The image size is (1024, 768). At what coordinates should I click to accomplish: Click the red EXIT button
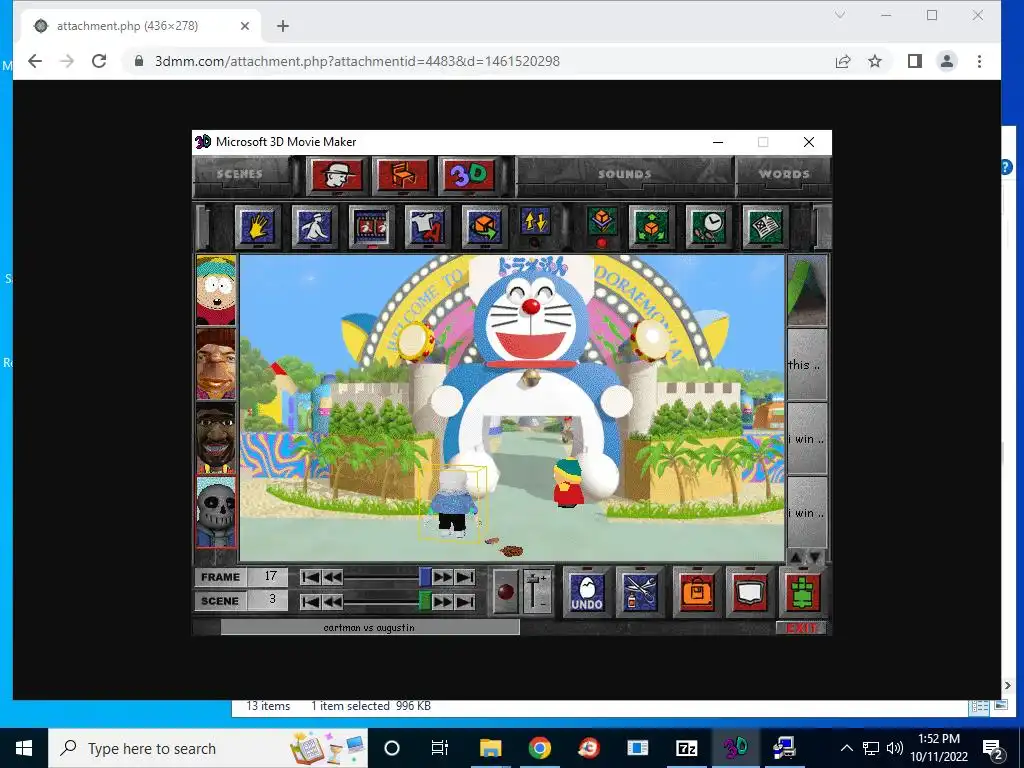pos(801,628)
